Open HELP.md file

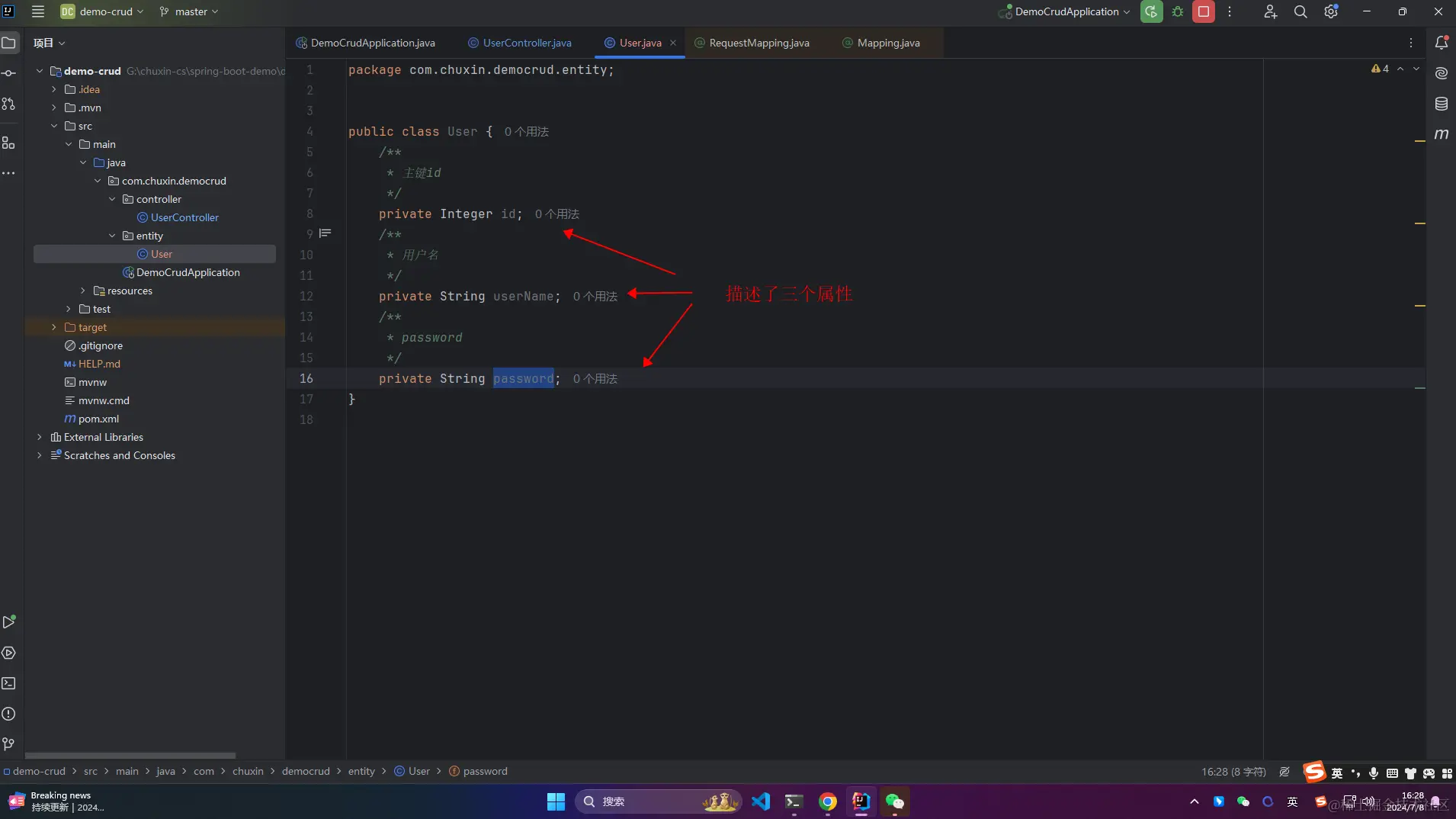pyautogui.click(x=99, y=364)
